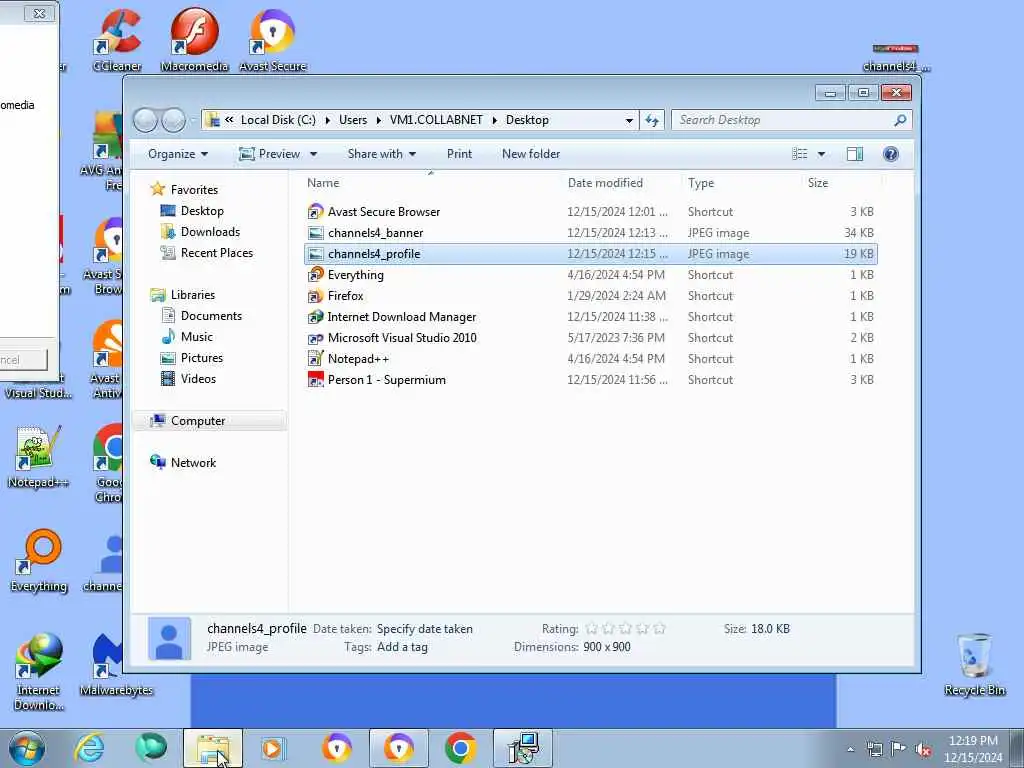Image resolution: width=1024 pixels, height=768 pixels.
Task: Refresh the Desktop folder view
Action: click(x=652, y=120)
